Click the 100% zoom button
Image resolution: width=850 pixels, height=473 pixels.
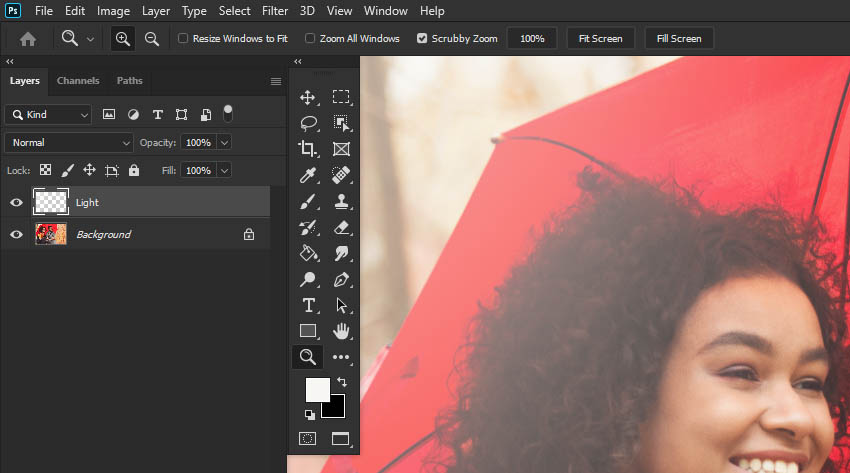(x=532, y=38)
